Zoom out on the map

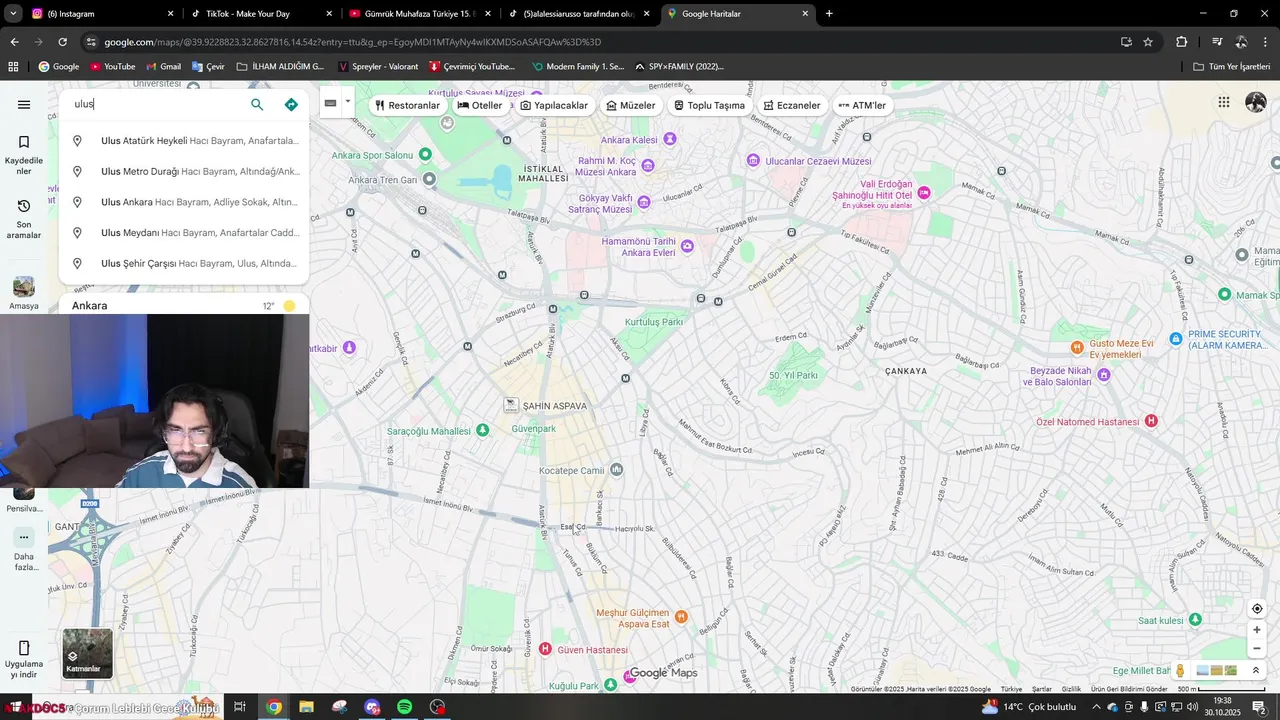pos(1257,648)
